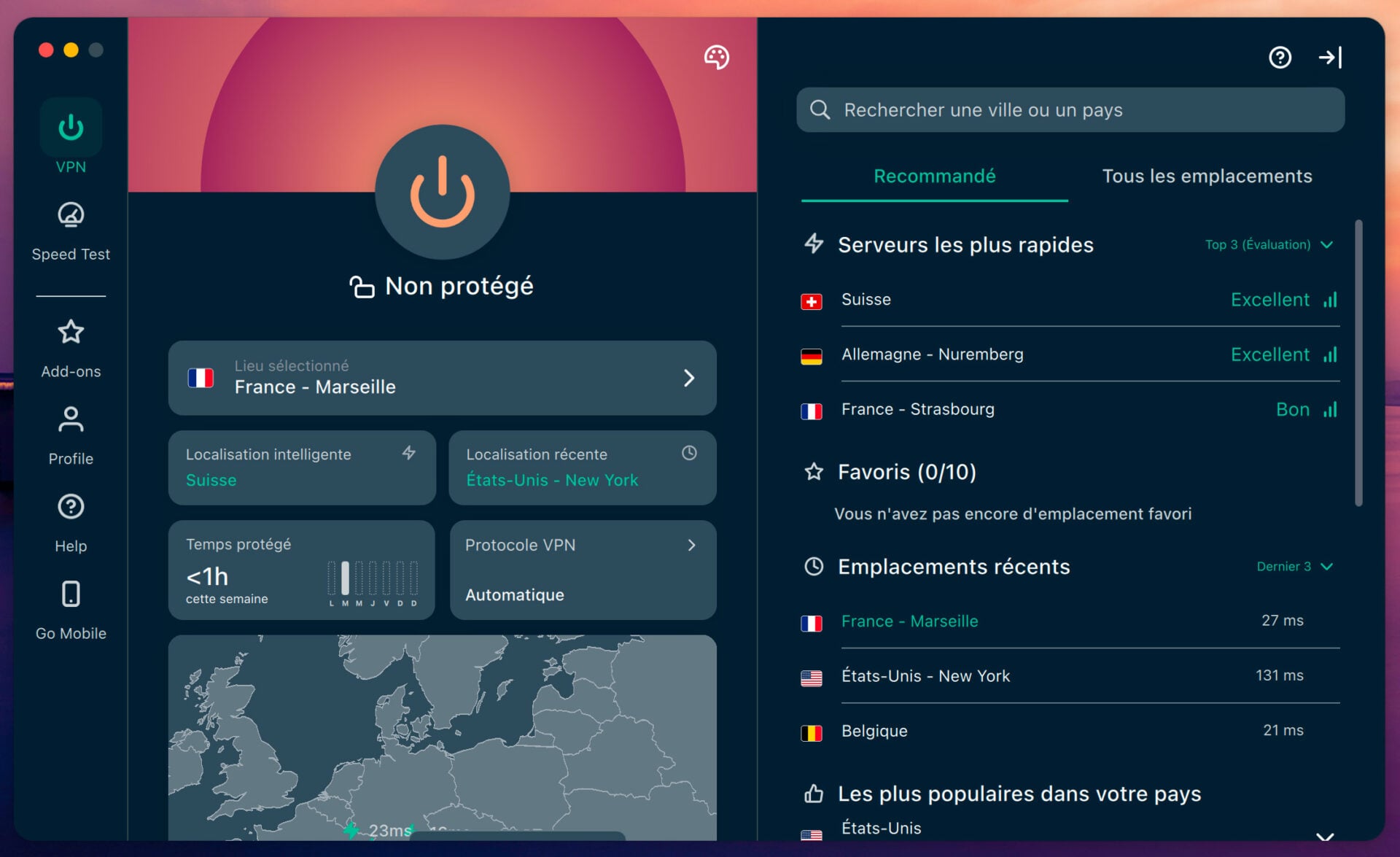Image resolution: width=1400 pixels, height=857 pixels.
Task: Click the question mark help icon top right
Action: point(1280,58)
